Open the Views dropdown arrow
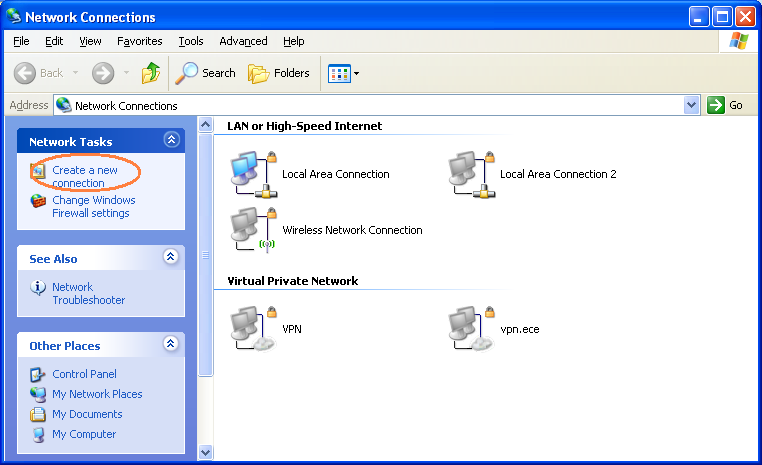762x465 pixels. coord(356,73)
